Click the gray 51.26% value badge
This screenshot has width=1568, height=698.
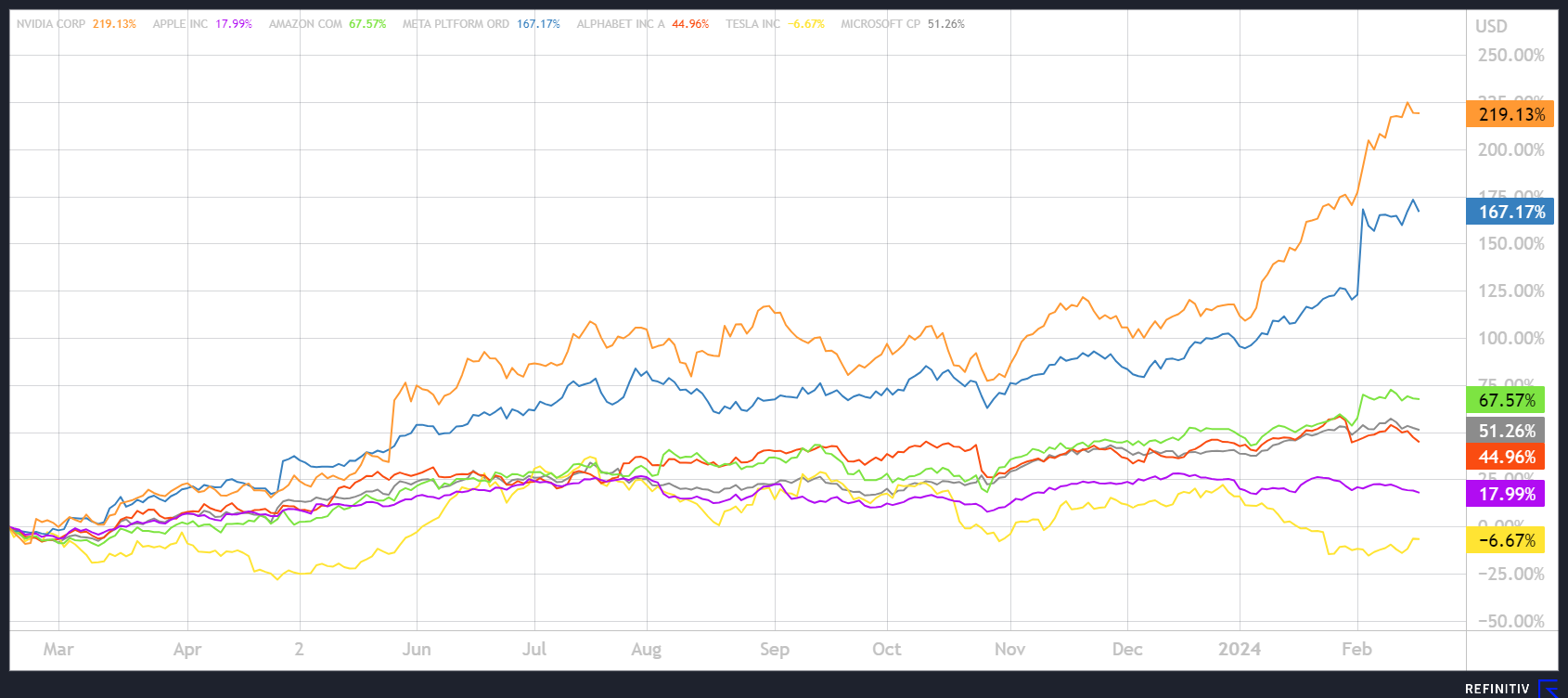(x=1506, y=431)
